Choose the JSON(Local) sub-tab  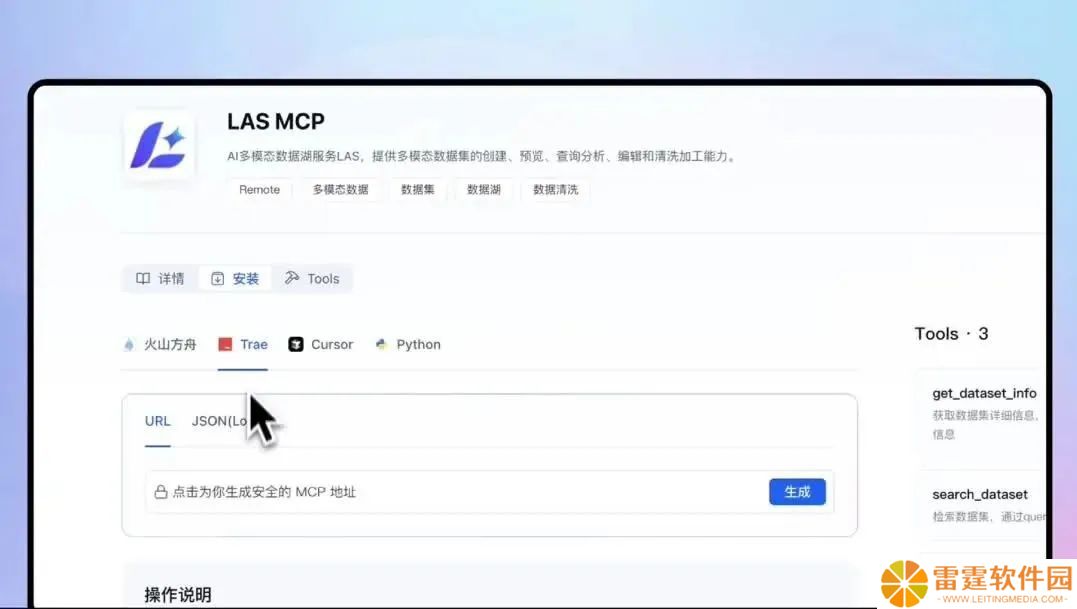coord(220,421)
